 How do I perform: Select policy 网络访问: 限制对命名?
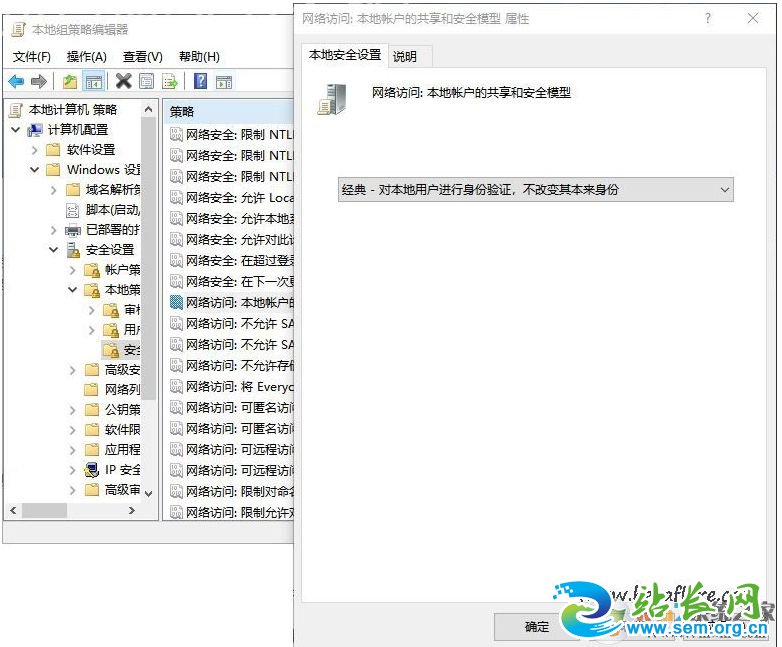pos(232,491)
